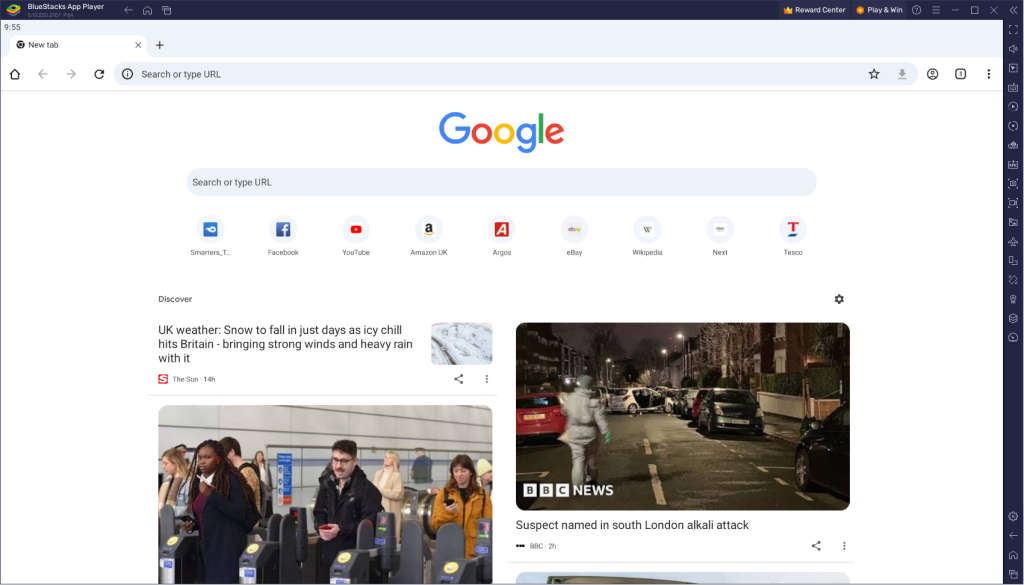This screenshot has width=1024, height=585.
Task: Click the BlueStacks airplane icon in sidebar
Action: click(1013, 242)
